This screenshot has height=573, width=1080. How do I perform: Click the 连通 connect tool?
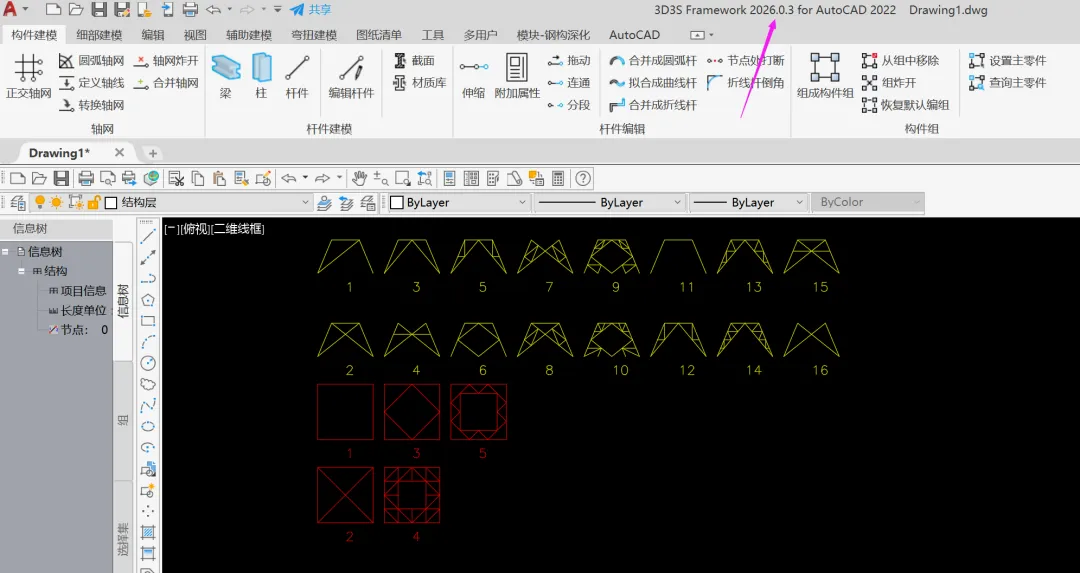[569, 83]
